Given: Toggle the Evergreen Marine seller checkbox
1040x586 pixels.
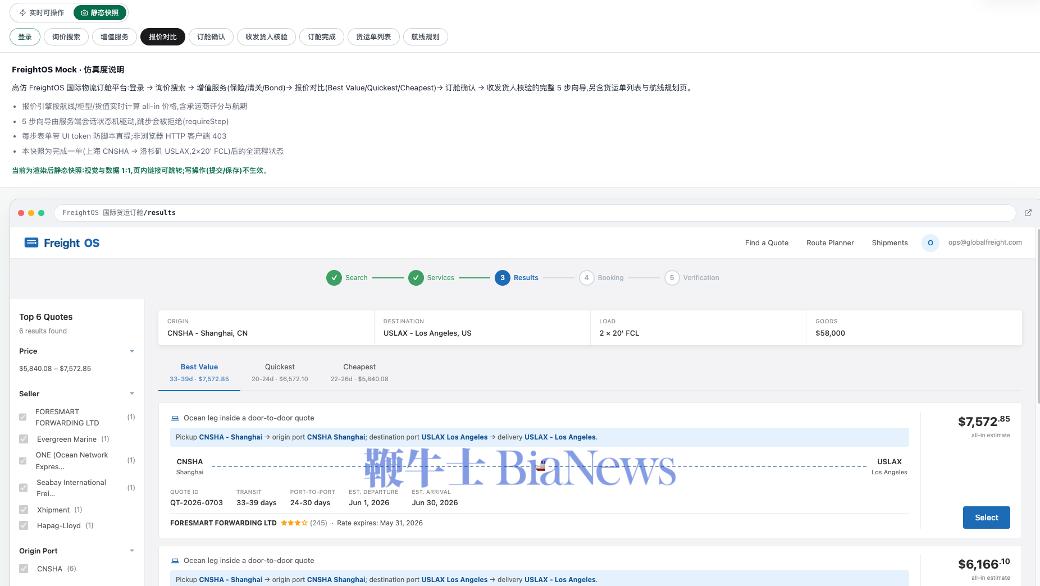Looking at the screenshot, I should pos(23,439).
